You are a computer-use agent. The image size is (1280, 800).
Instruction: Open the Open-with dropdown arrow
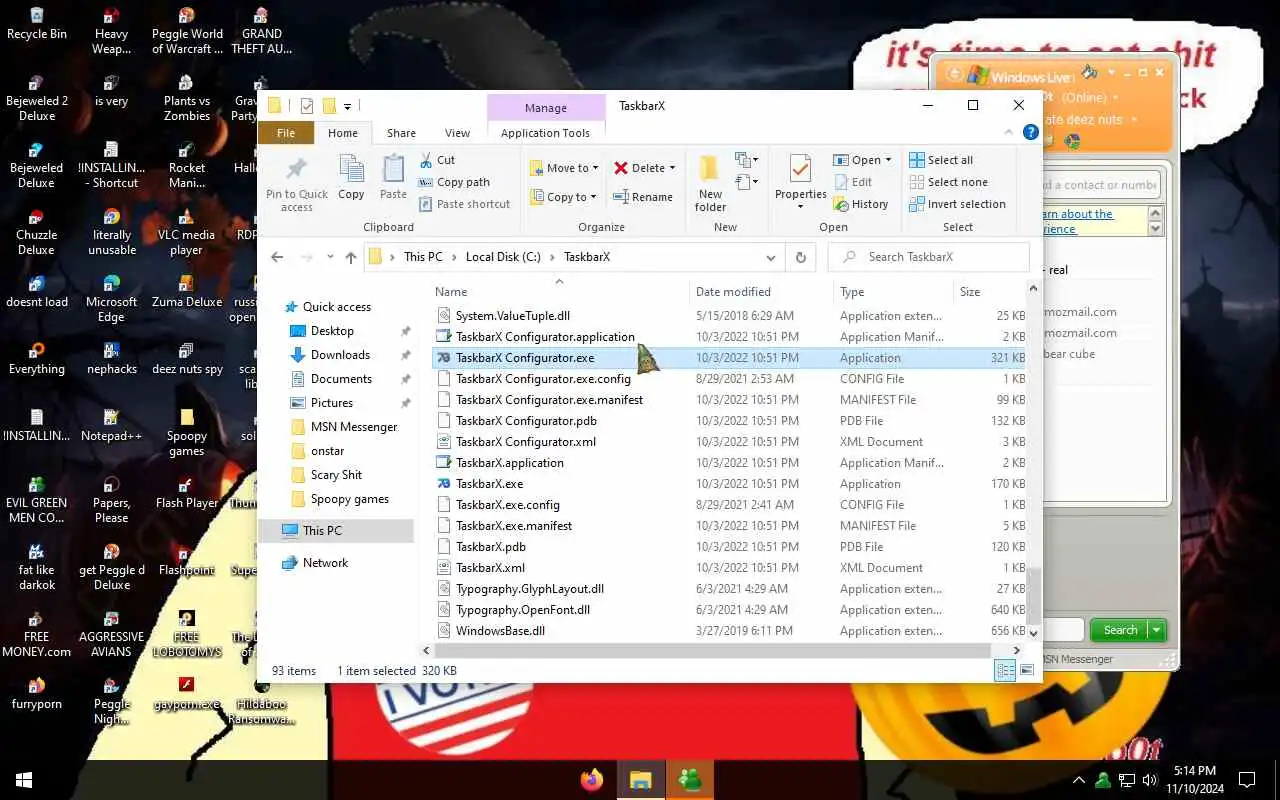coord(889,160)
